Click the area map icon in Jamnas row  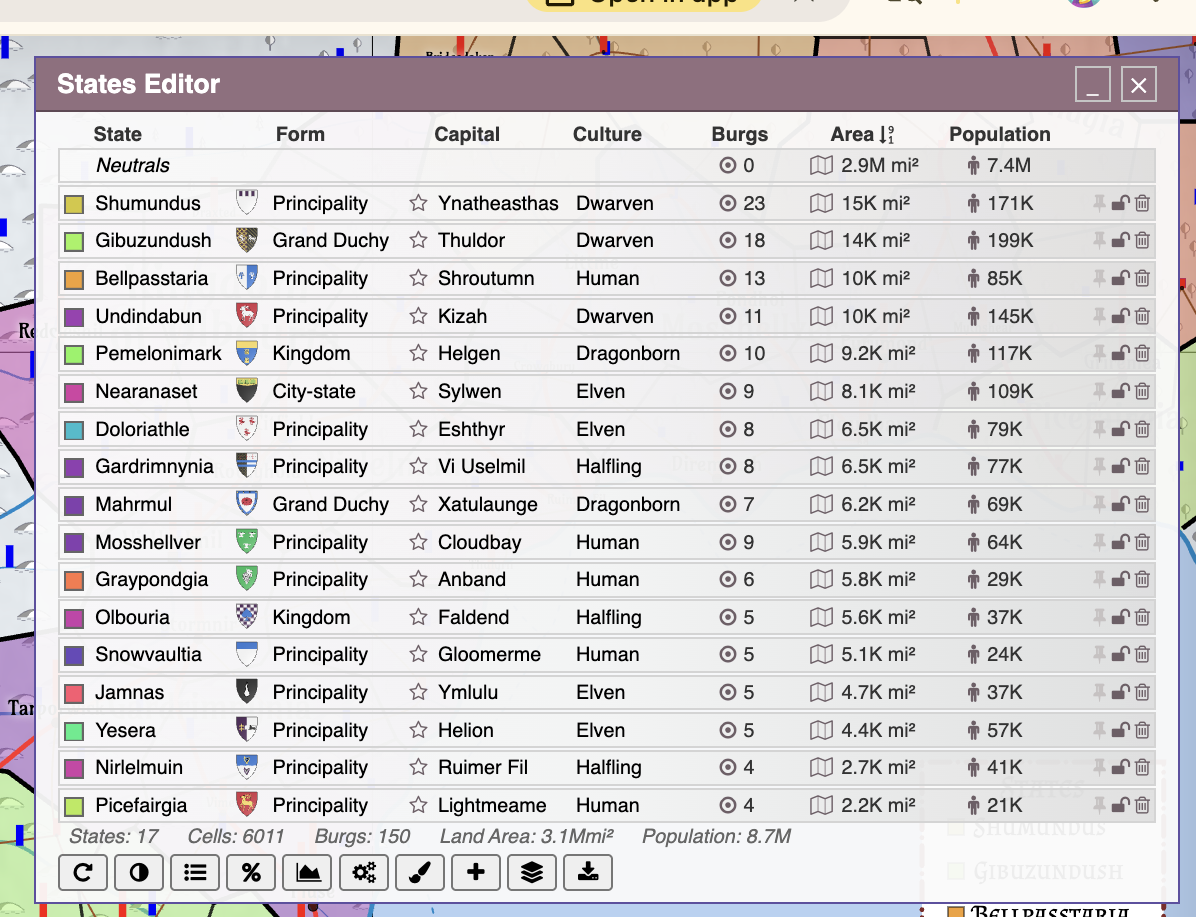click(x=821, y=692)
